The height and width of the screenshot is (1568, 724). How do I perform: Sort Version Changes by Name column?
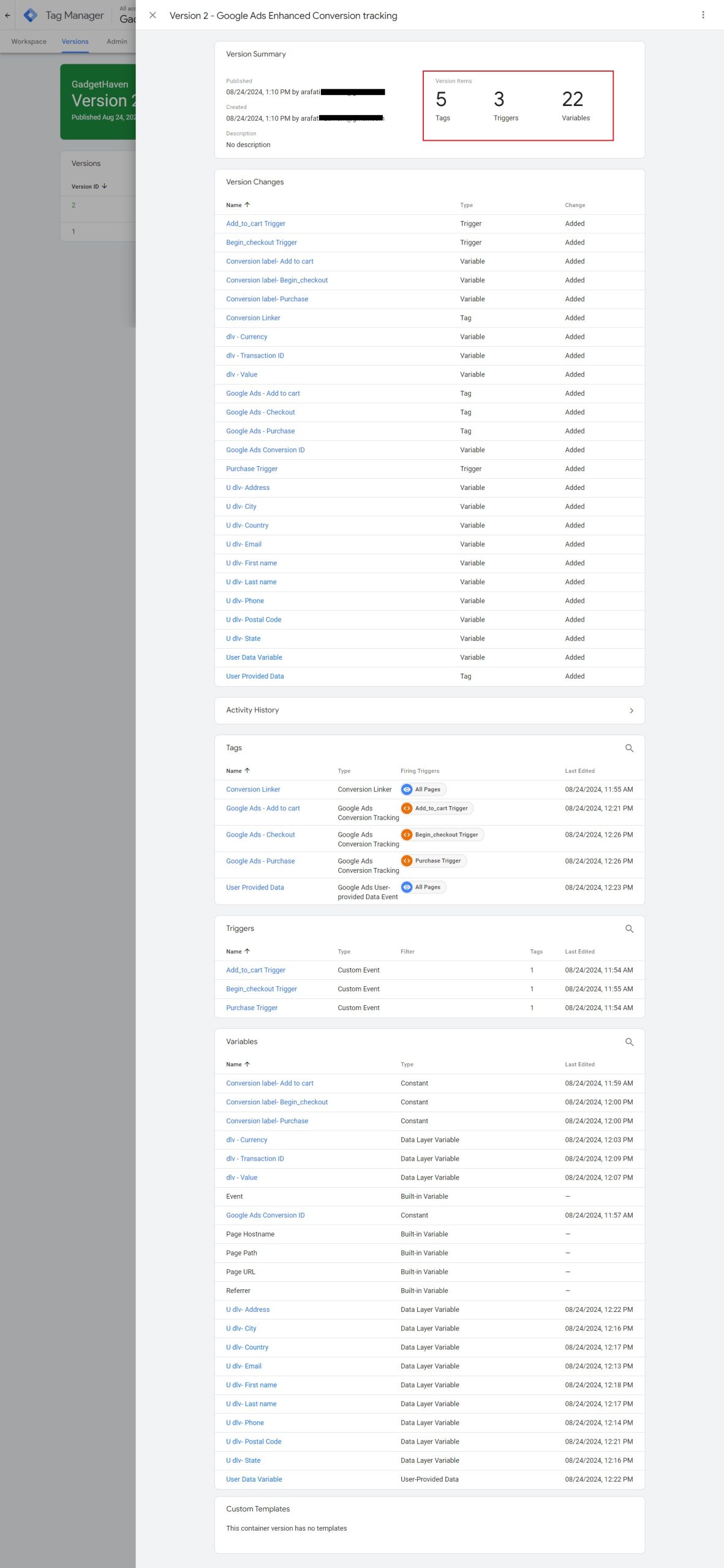point(238,205)
